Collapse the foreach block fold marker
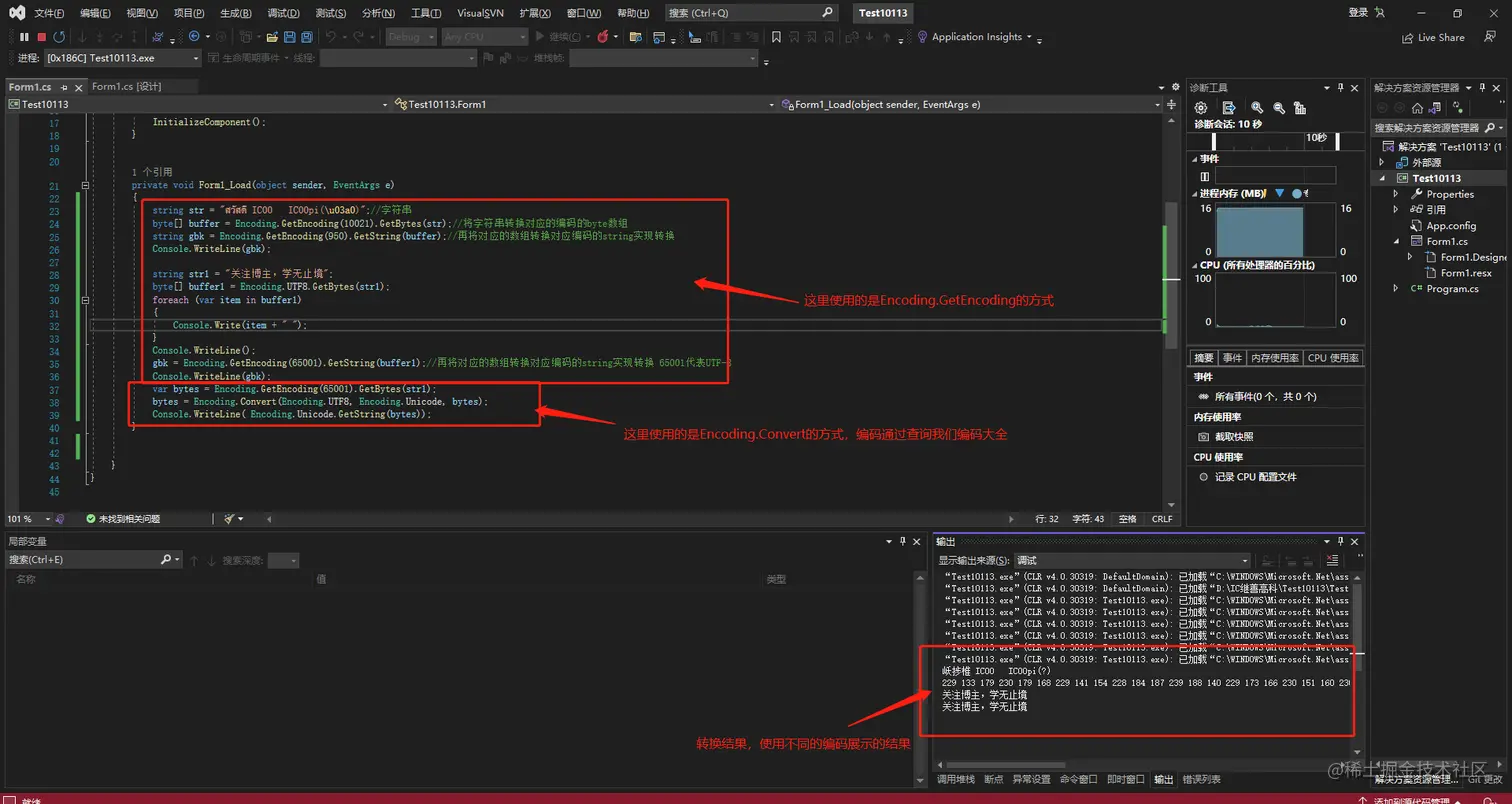Image resolution: width=1512 pixels, height=804 pixels. pos(87,300)
